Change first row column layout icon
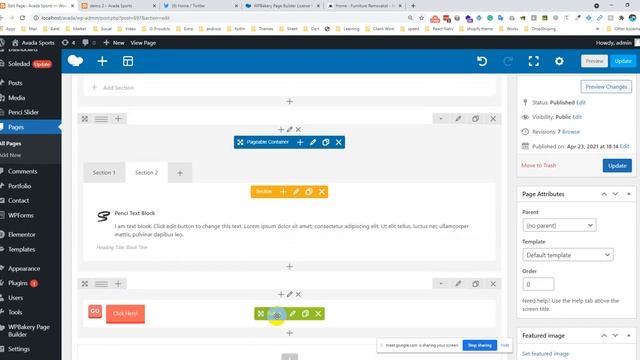The height and width of the screenshot is (360, 640). [101, 119]
